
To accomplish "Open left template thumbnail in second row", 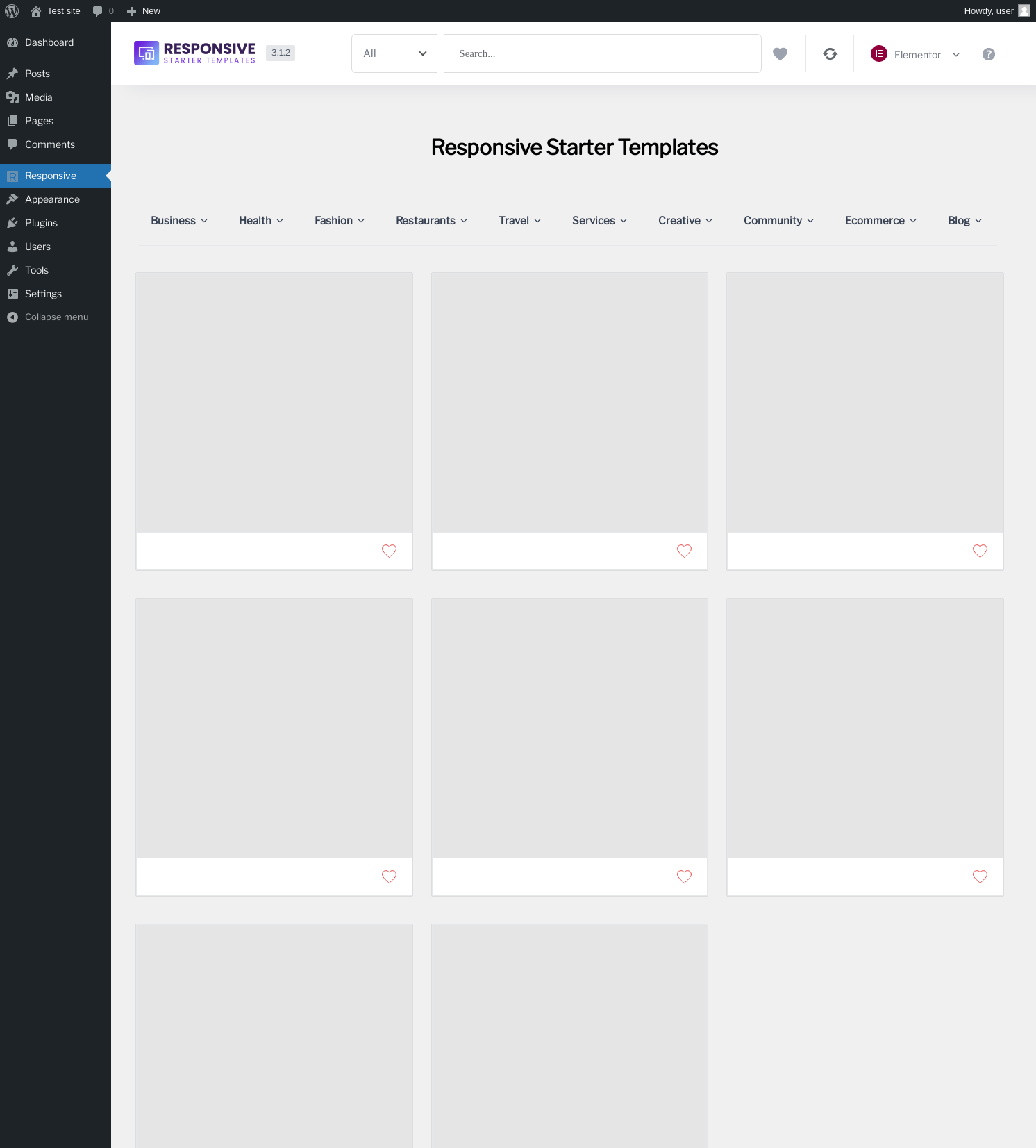I will 274,729.
